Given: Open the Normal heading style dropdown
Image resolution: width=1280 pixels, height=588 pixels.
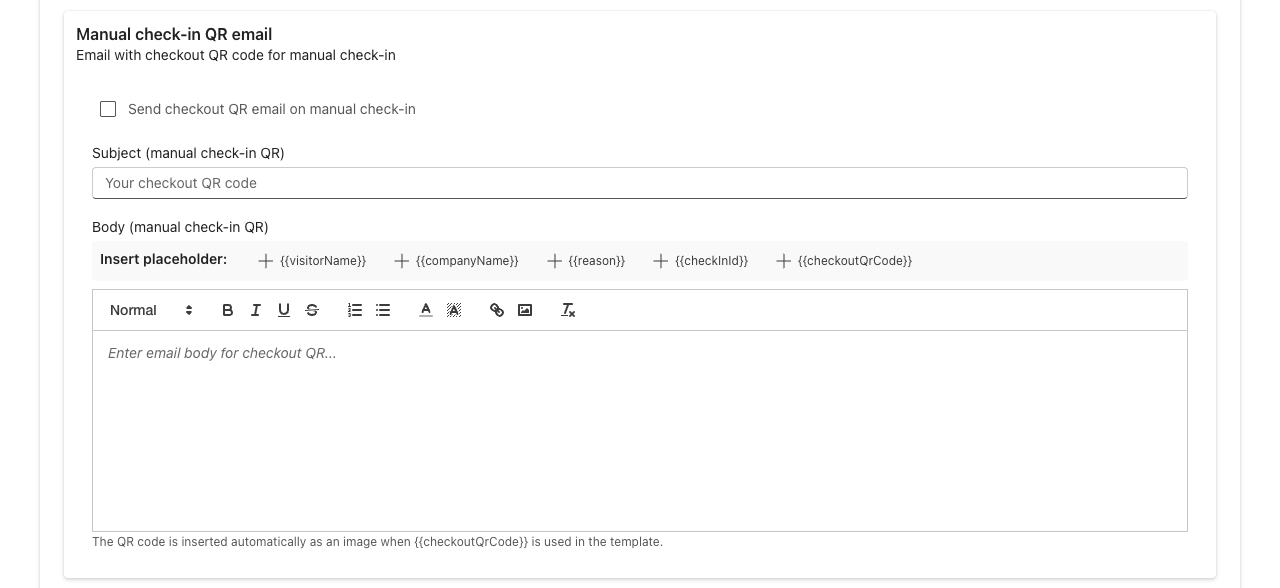Looking at the screenshot, I should point(151,310).
